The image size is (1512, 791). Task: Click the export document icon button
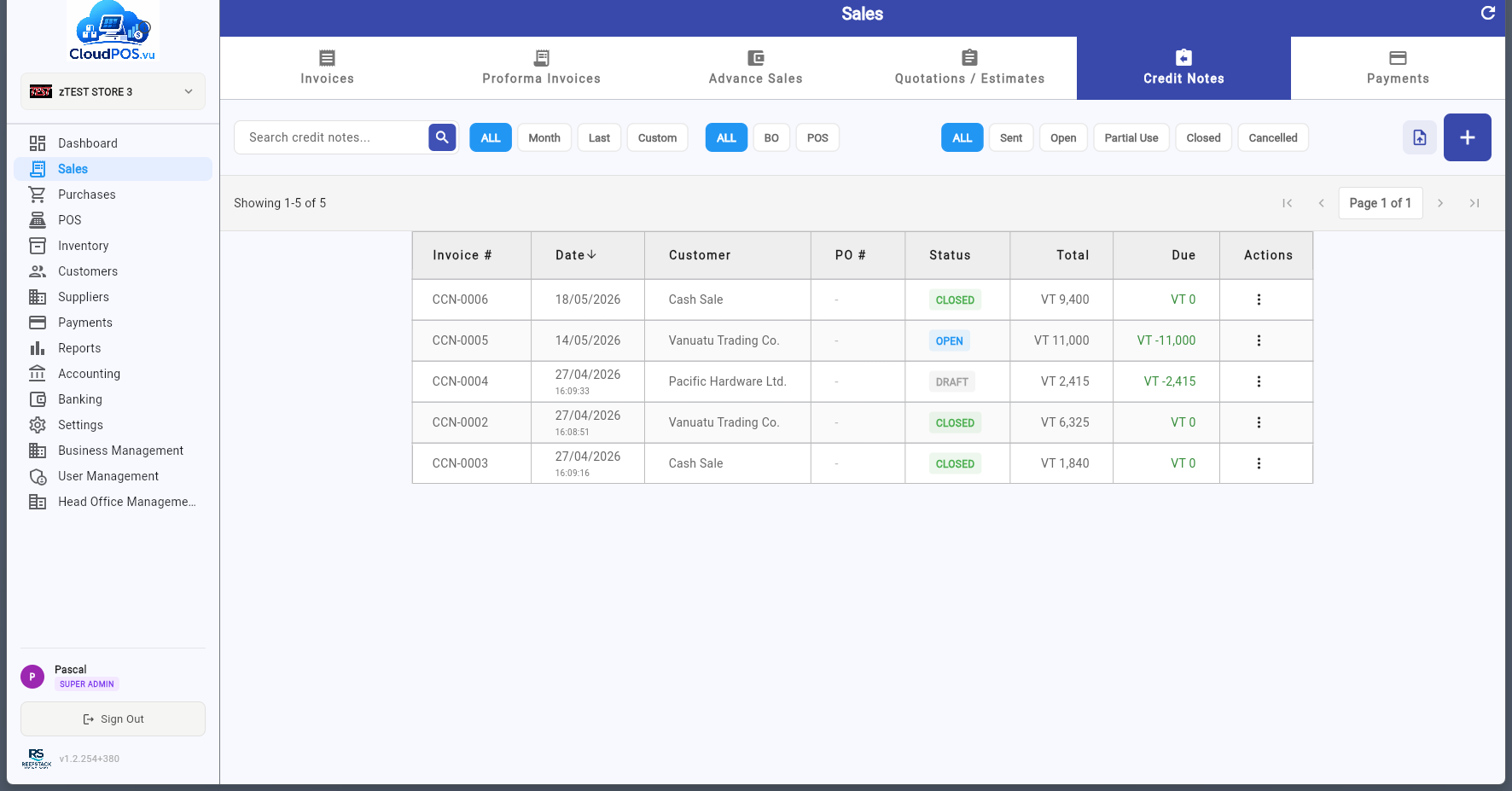point(1420,137)
